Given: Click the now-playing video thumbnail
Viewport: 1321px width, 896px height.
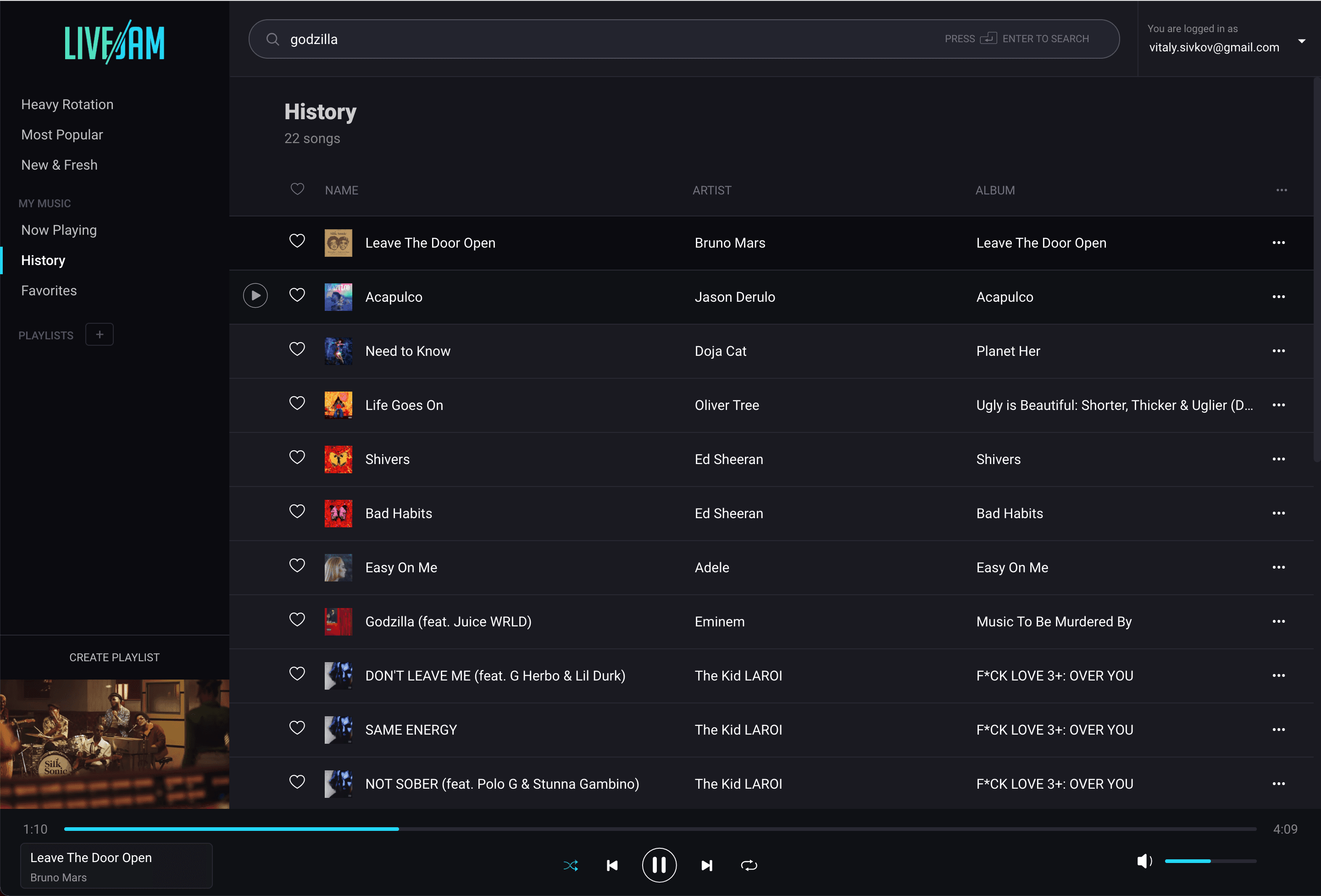Looking at the screenshot, I should [114, 744].
